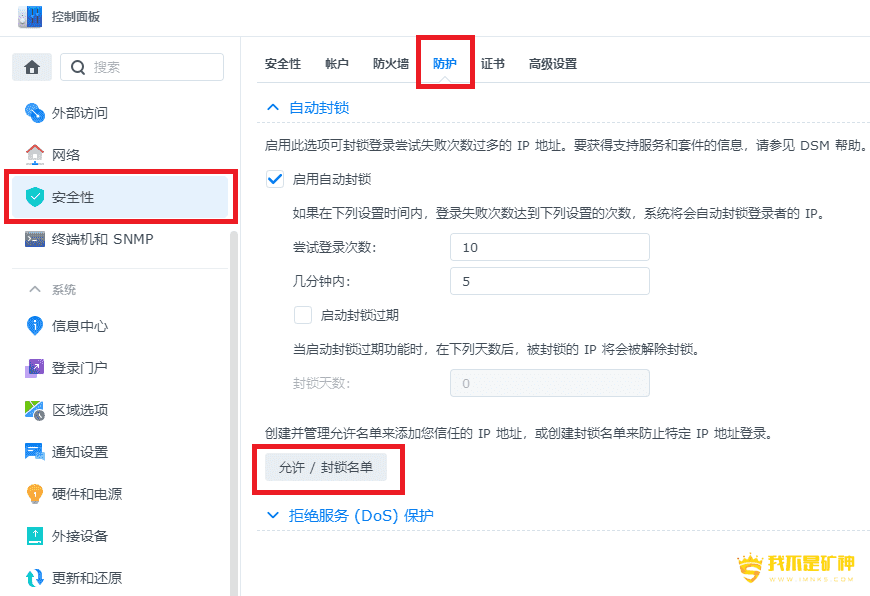This screenshot has width=870, height=596.
Task: Click the 登录门户 icon
Action: [35, 368]
